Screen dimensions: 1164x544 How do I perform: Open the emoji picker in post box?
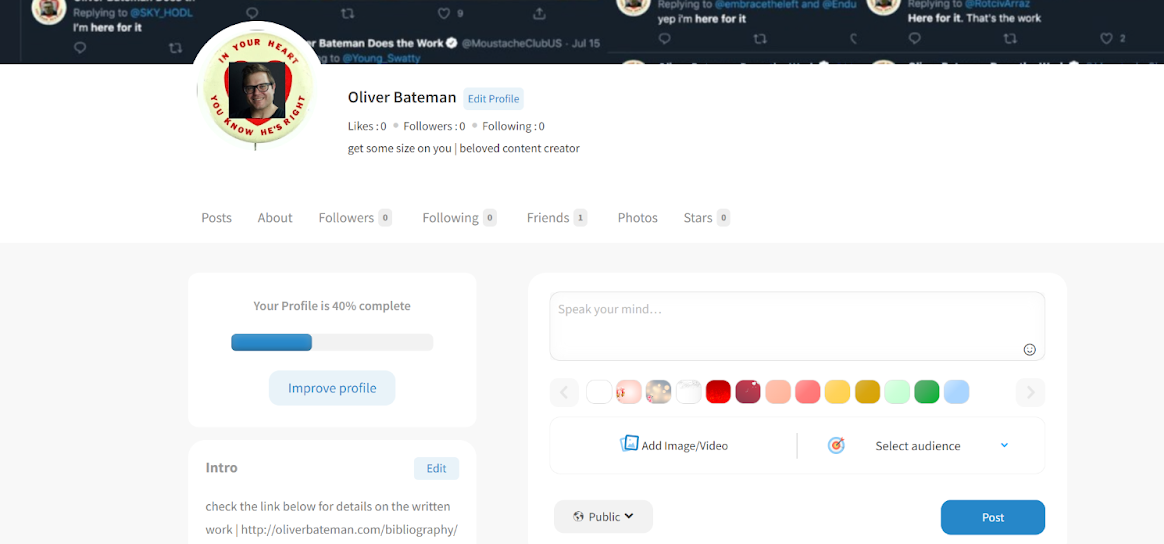[x=1029, y=350]
